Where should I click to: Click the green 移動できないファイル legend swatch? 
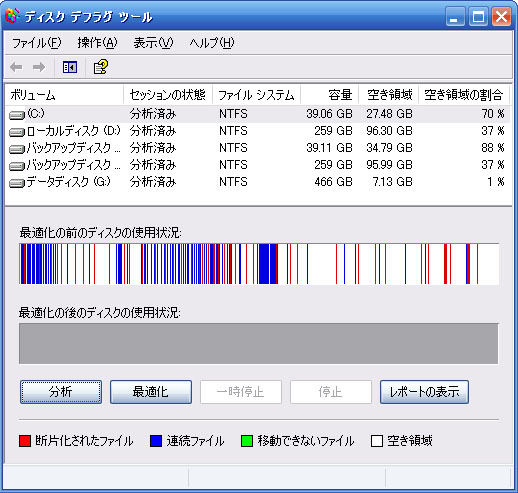[247, 441]
